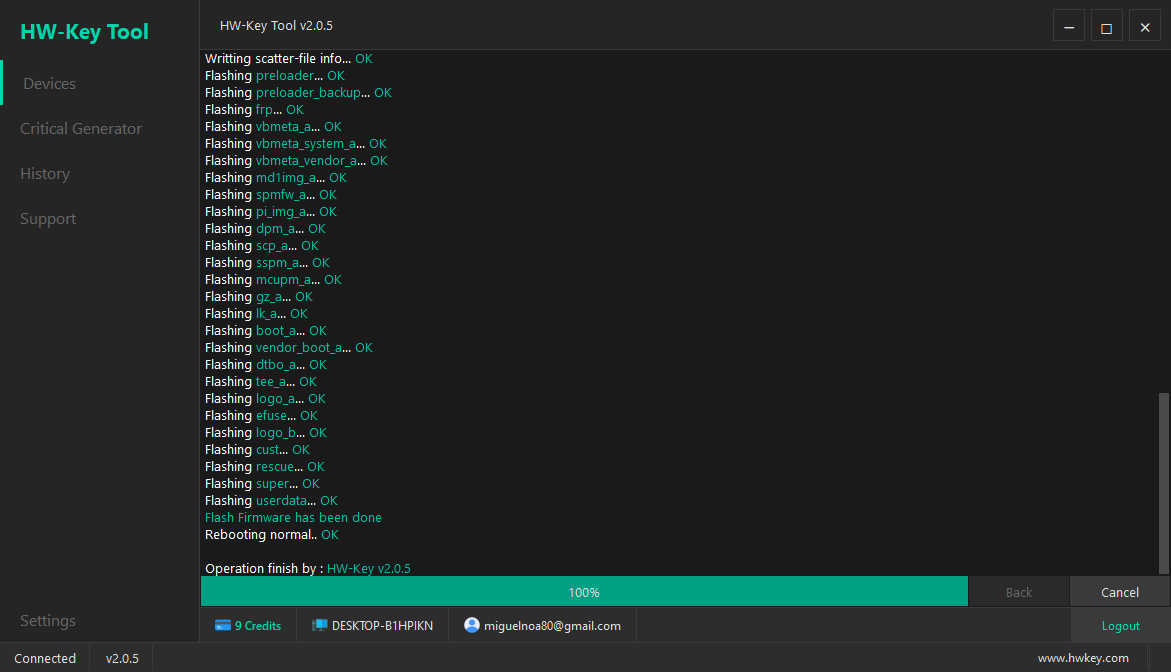This screenshot has height=672, width=1171.
Task: Click the 9 Credits label
Action: (x=258, y=625)
